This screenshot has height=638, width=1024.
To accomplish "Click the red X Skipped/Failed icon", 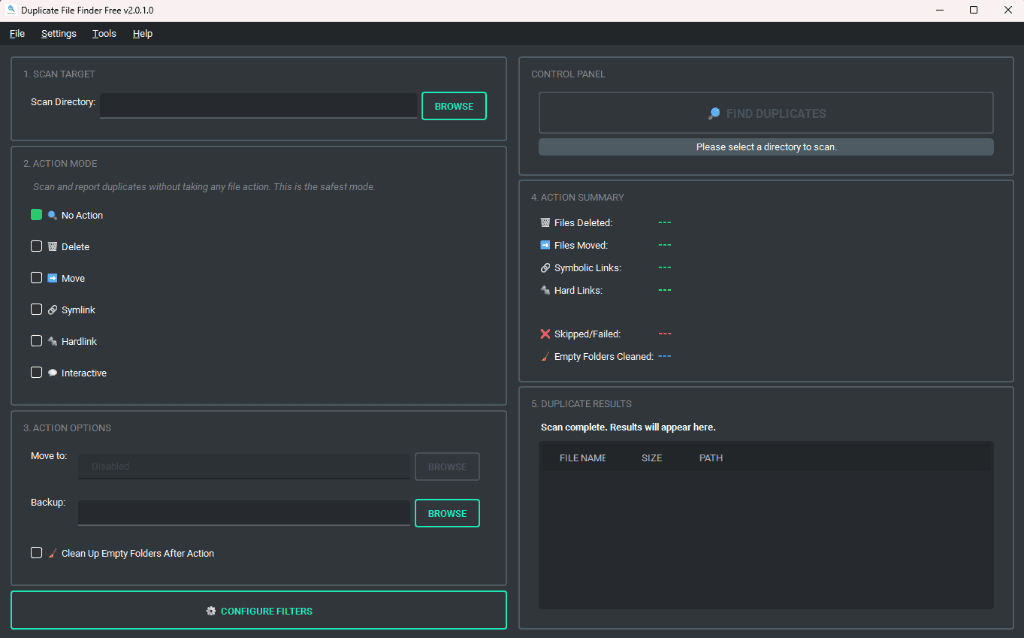I will click(545, 334).
